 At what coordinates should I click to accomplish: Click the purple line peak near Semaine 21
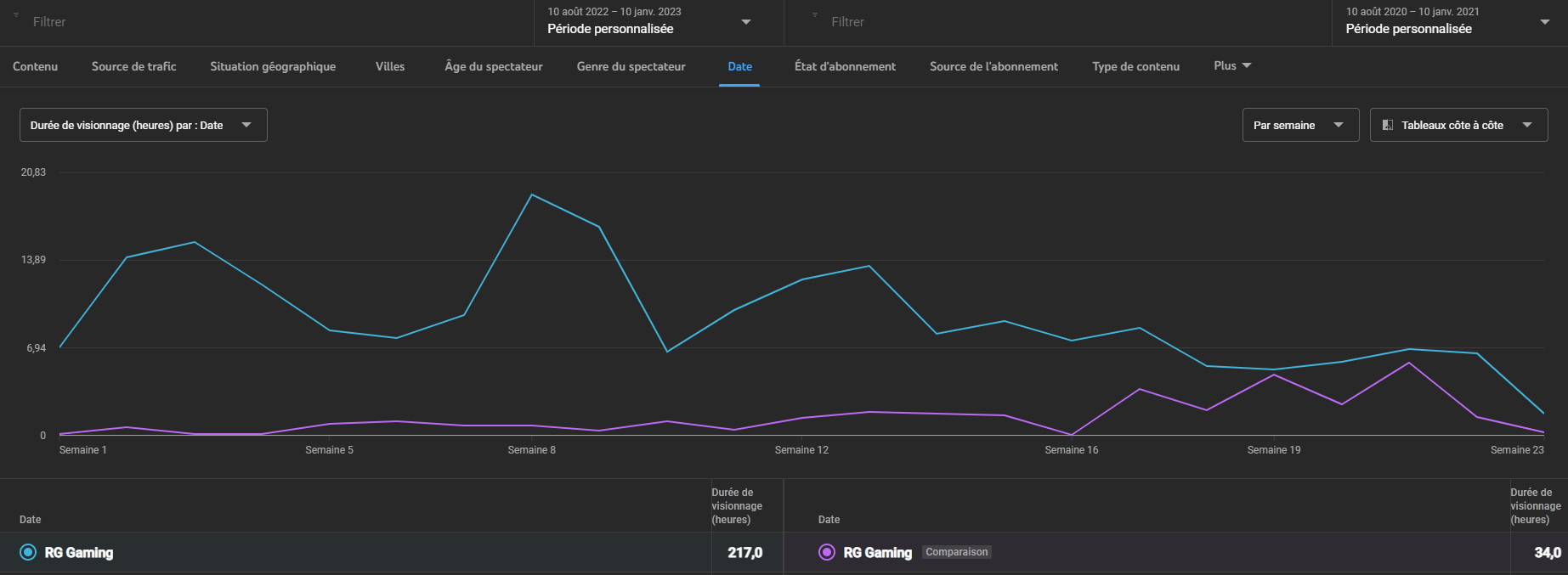click(x=1409, y=363)
